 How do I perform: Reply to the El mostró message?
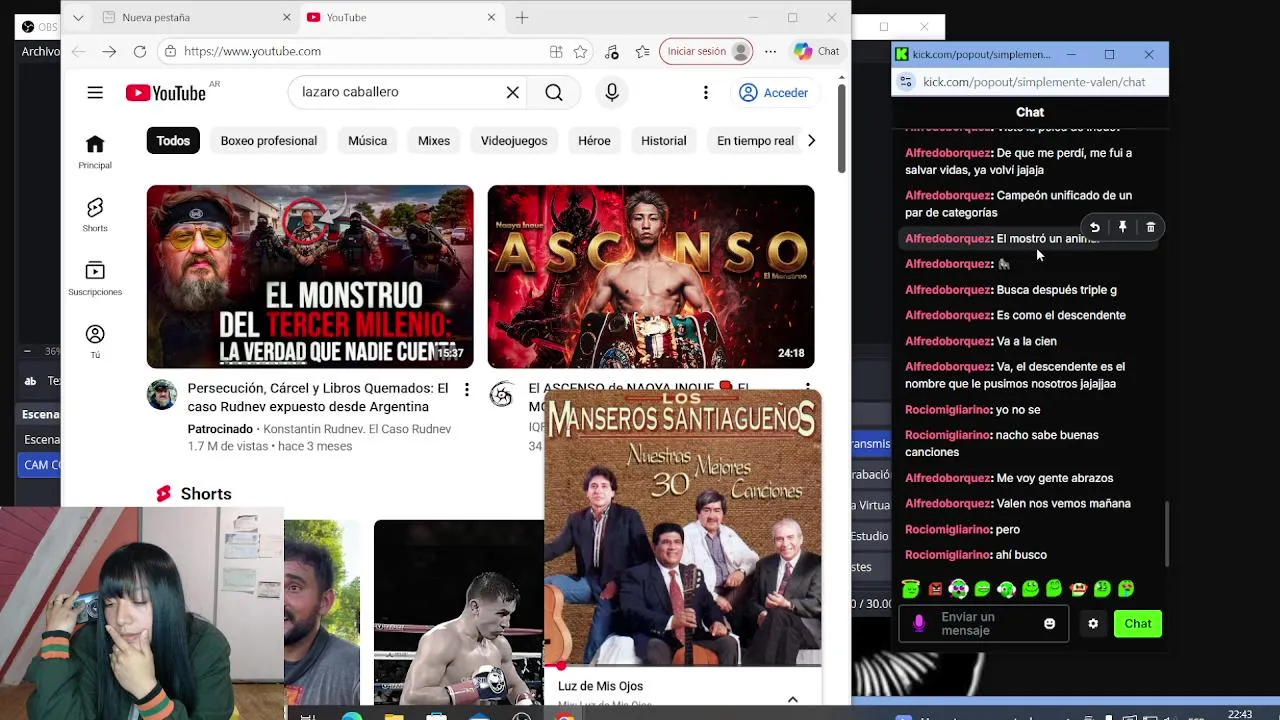[x=1095, y=228]
